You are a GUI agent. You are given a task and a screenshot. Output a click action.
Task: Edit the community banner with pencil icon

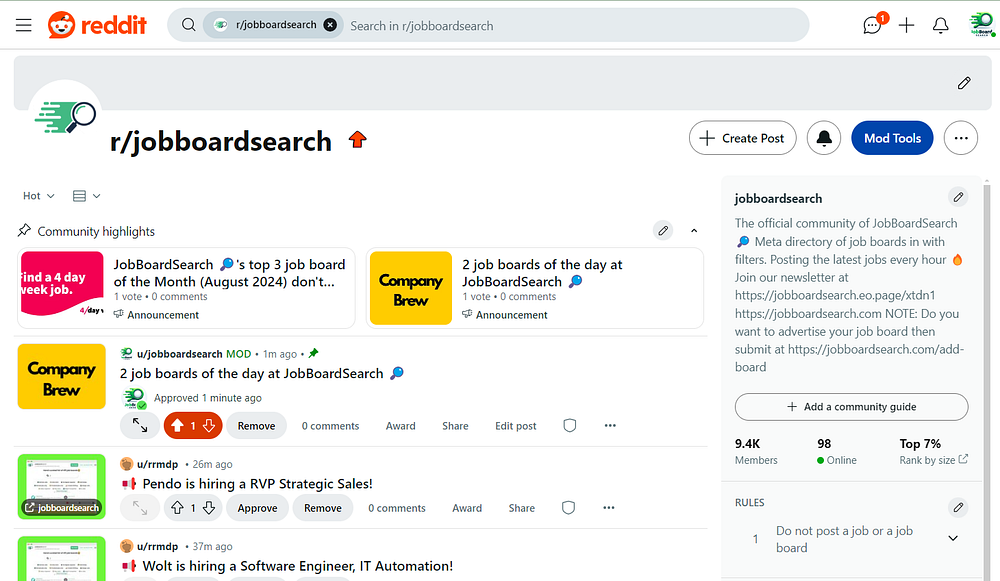[964, 83]
